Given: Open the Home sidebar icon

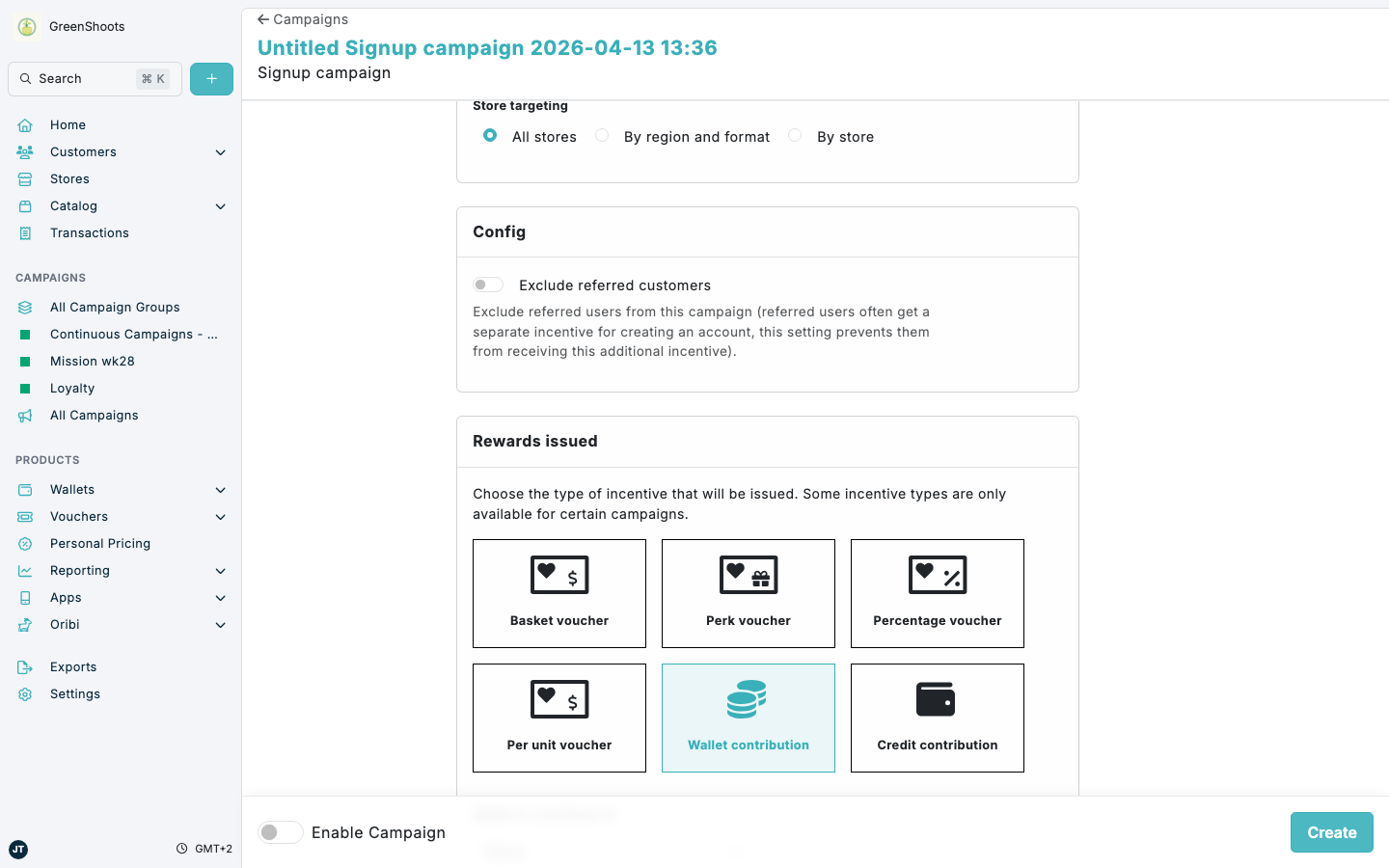Looking at the screenshot, I should pos(25,124).
